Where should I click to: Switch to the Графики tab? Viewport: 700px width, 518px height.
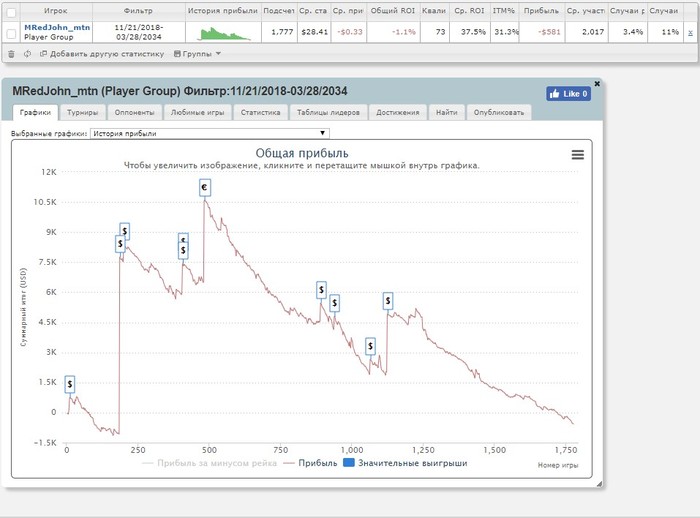pyautogui.click(x=35, y=113)
